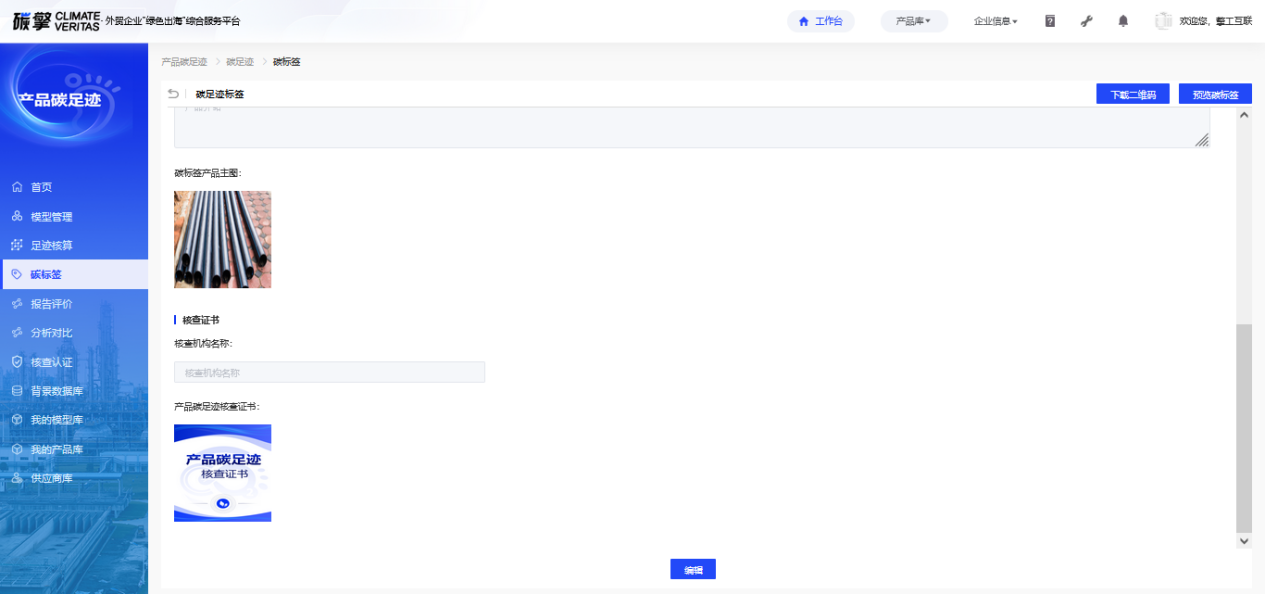Screen dimensions: 1265x594
Task: Click the 供应商库 person icon
Action: point(17,478)
